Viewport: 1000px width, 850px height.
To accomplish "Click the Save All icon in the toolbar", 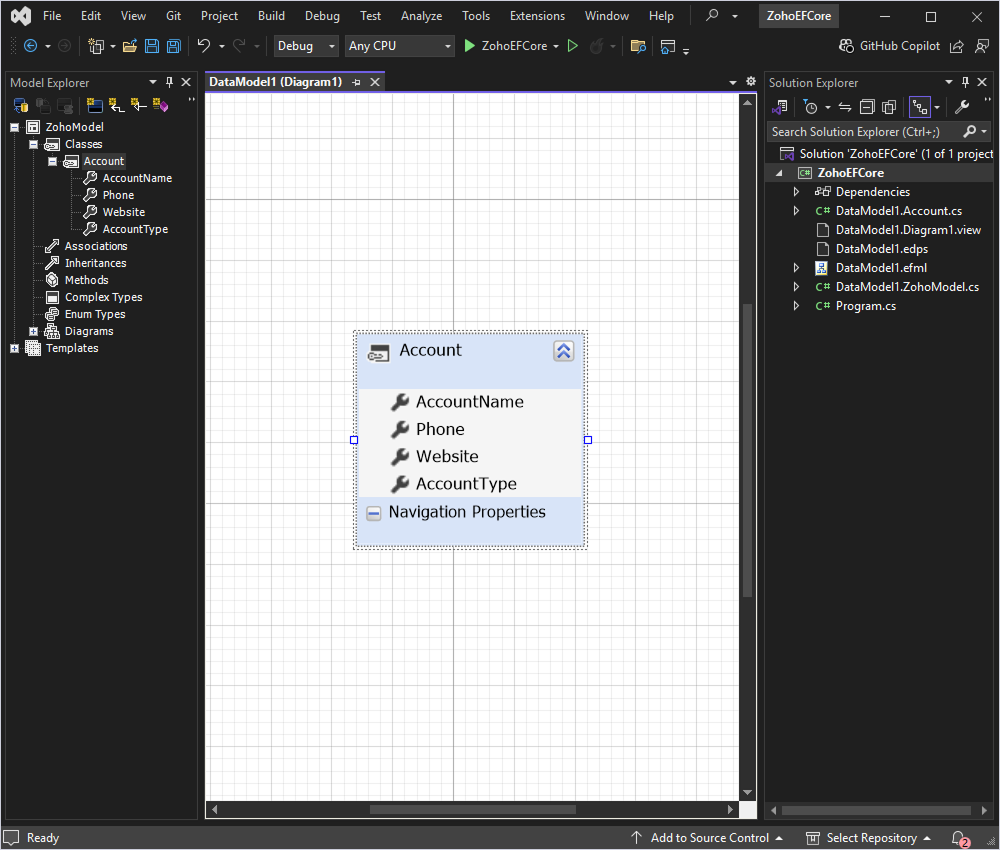I will (171, 46).
